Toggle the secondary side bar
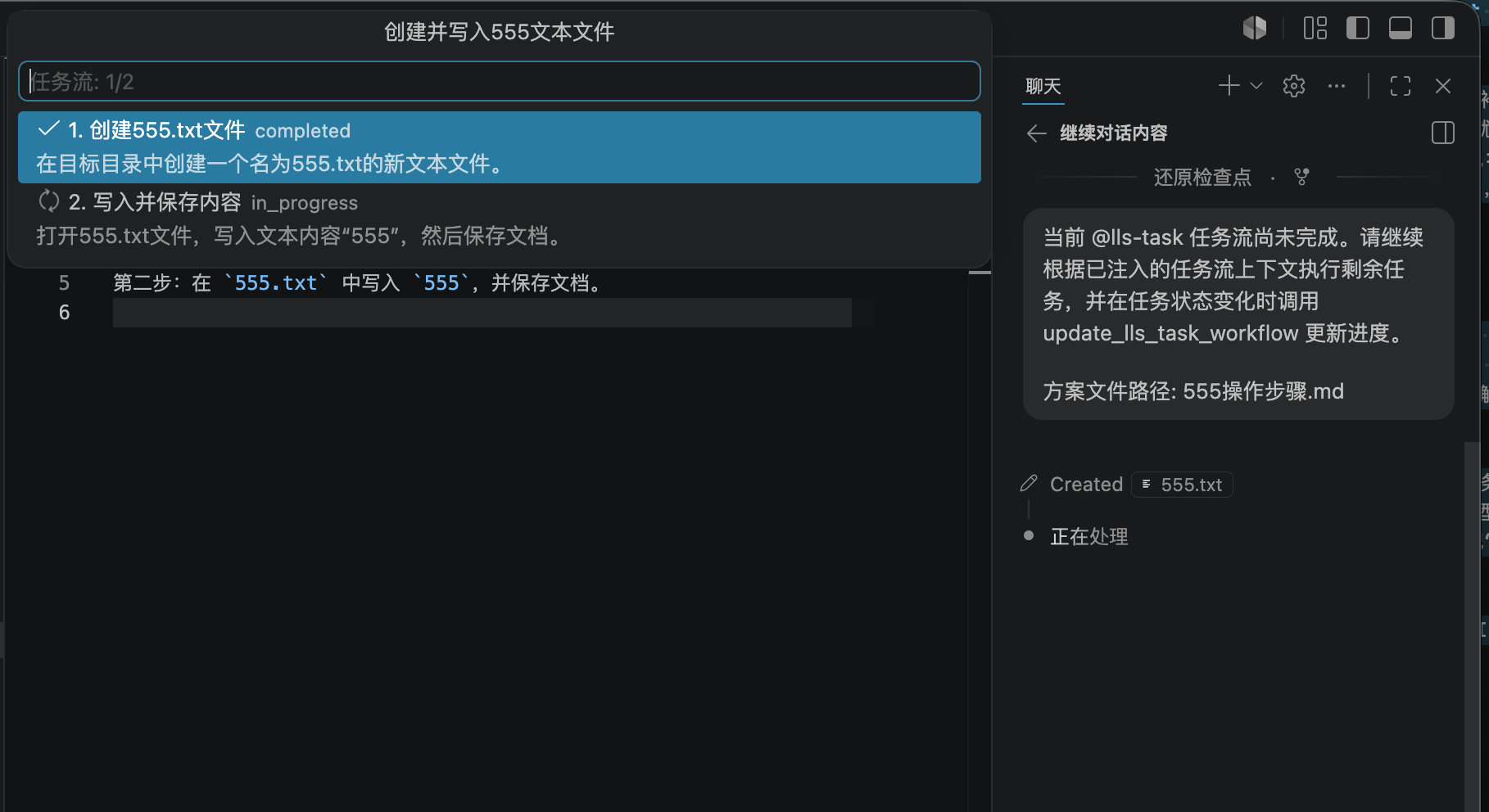The height and width of the screenshot is (812, 1489). [1443, 28]
